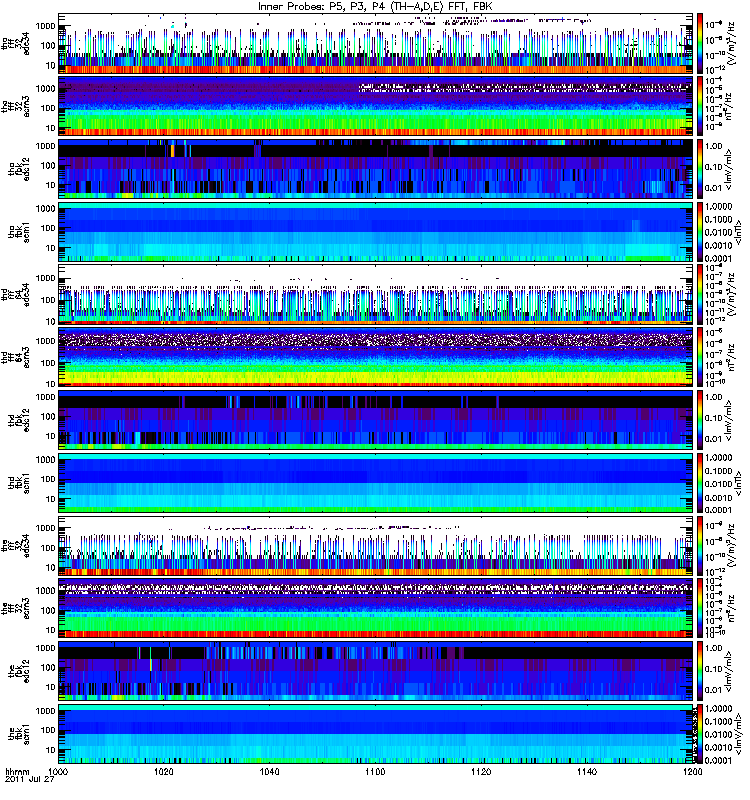
Task: Click the <|nT|> unit label of tha fbk scm1 color bar
Action: tap(738, 232)
